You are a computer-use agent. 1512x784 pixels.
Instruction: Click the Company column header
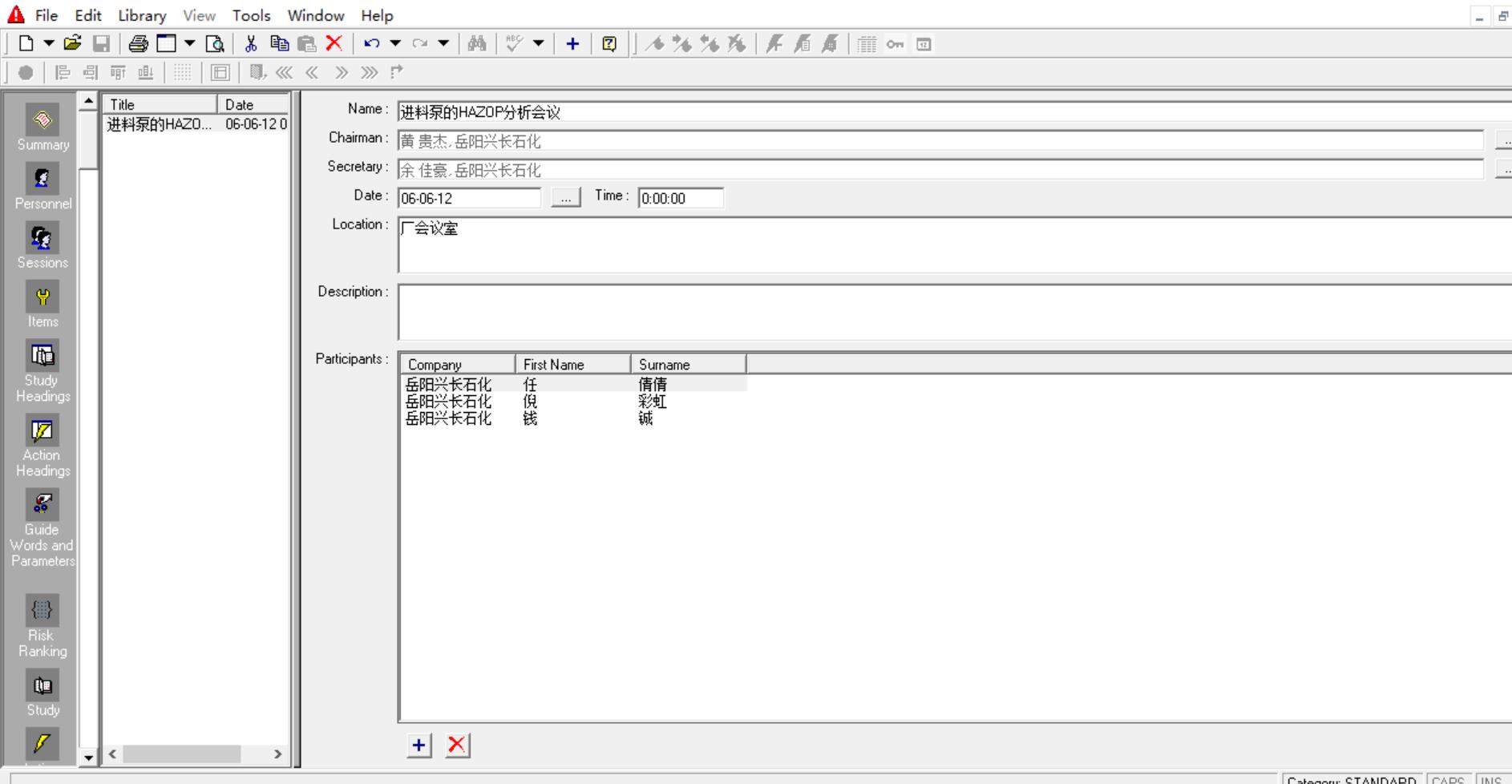[458, 365]
